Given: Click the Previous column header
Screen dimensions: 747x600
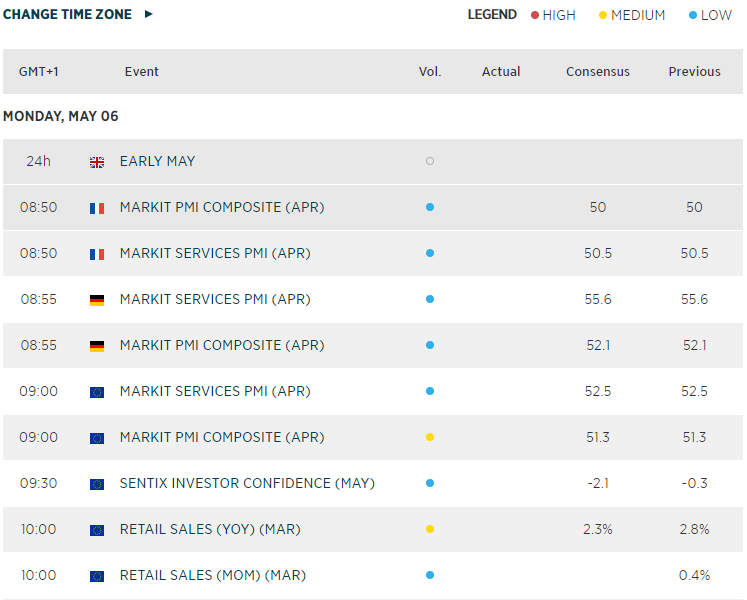Looking at the screenshot, I should (694, 72).
